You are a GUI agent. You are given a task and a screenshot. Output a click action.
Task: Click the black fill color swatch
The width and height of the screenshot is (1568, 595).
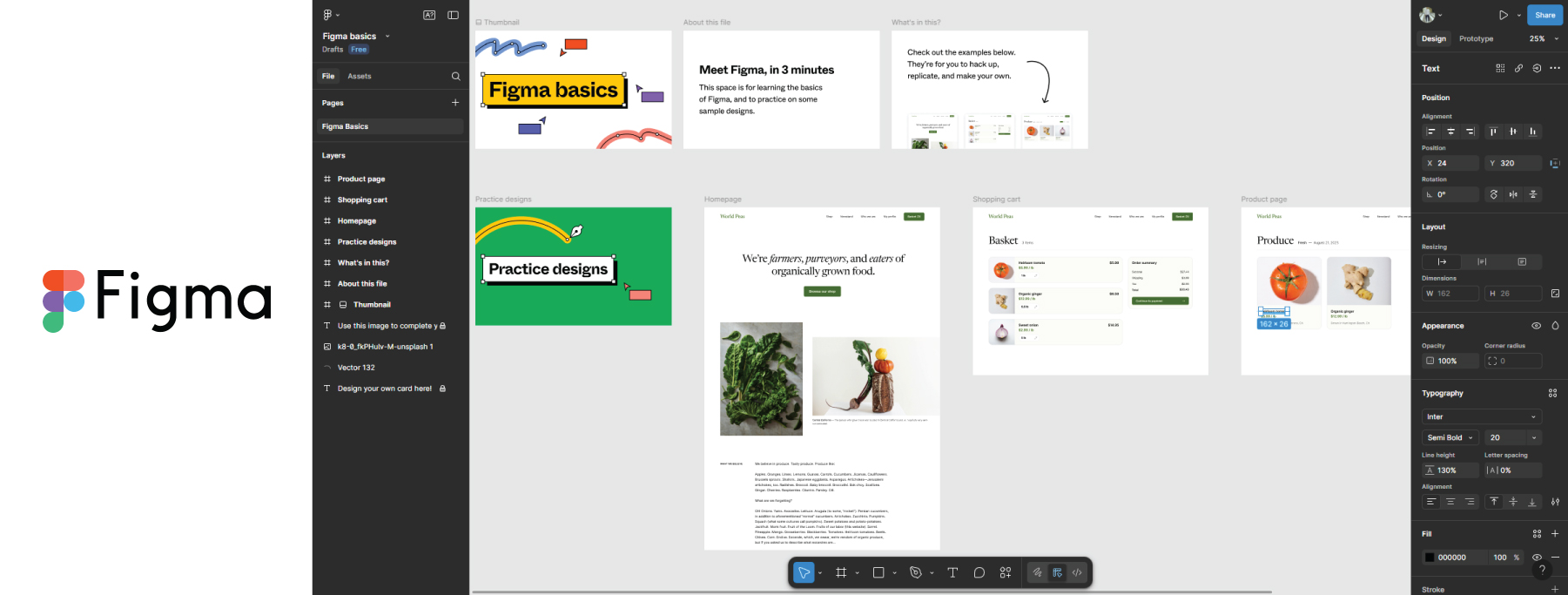[1429, 558]
